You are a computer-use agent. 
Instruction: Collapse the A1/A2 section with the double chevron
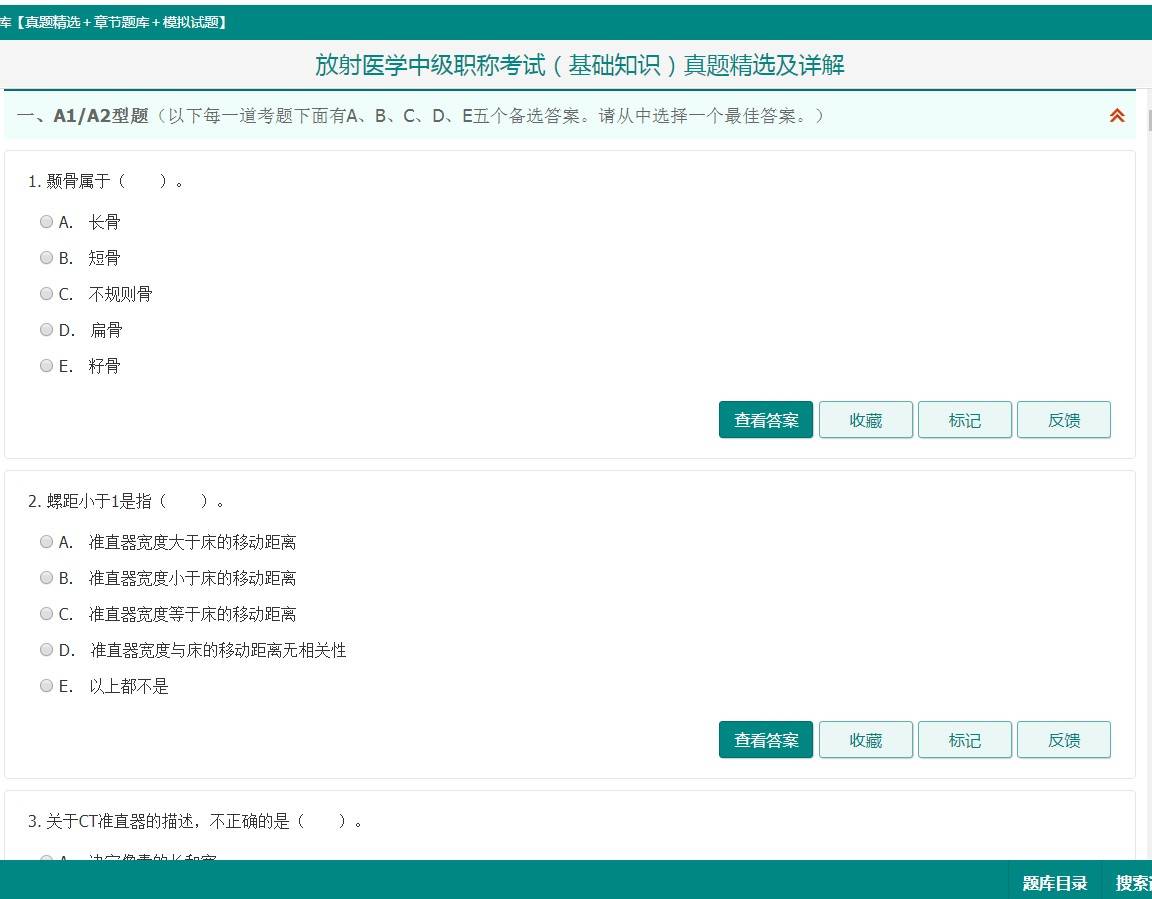(x=1117, y=115)
